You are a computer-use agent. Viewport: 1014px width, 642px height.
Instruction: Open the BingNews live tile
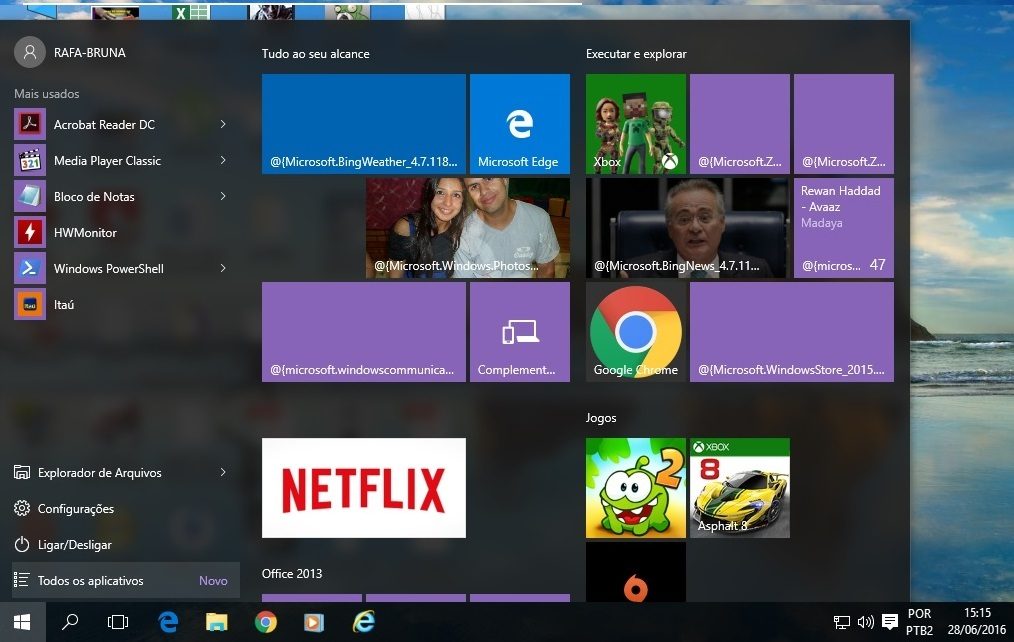coord(688,228)
